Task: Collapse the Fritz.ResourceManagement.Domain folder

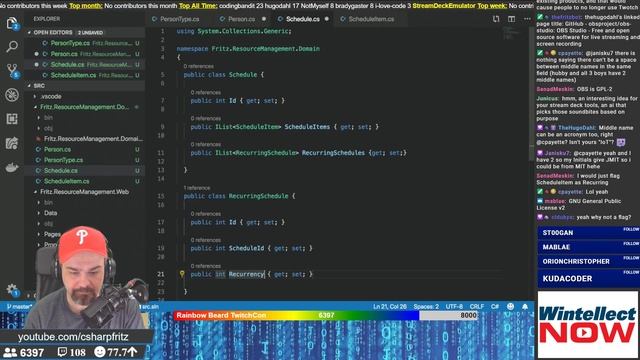Action: click(84, 107)
